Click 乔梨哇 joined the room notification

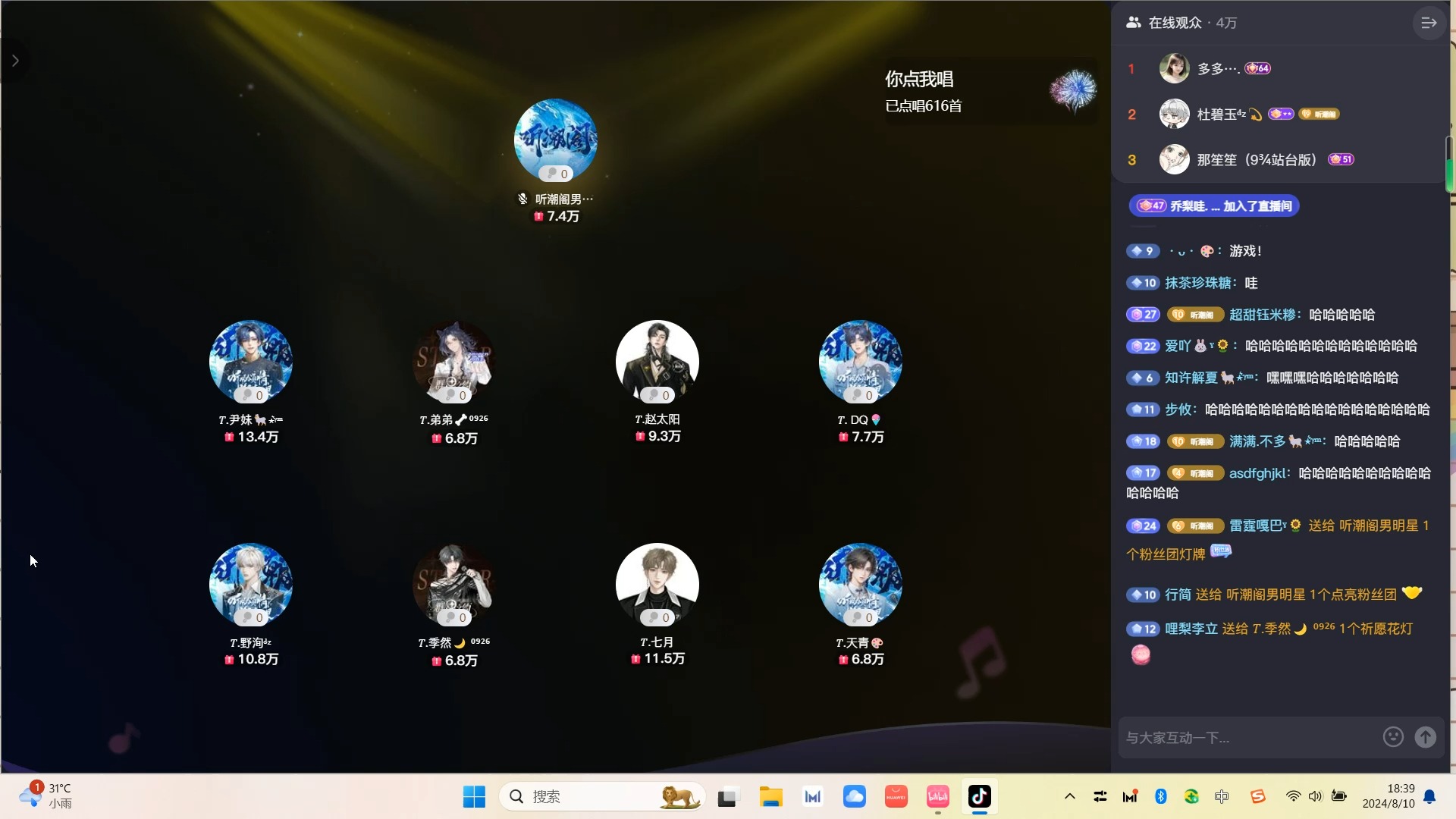tap(1214, 206)
